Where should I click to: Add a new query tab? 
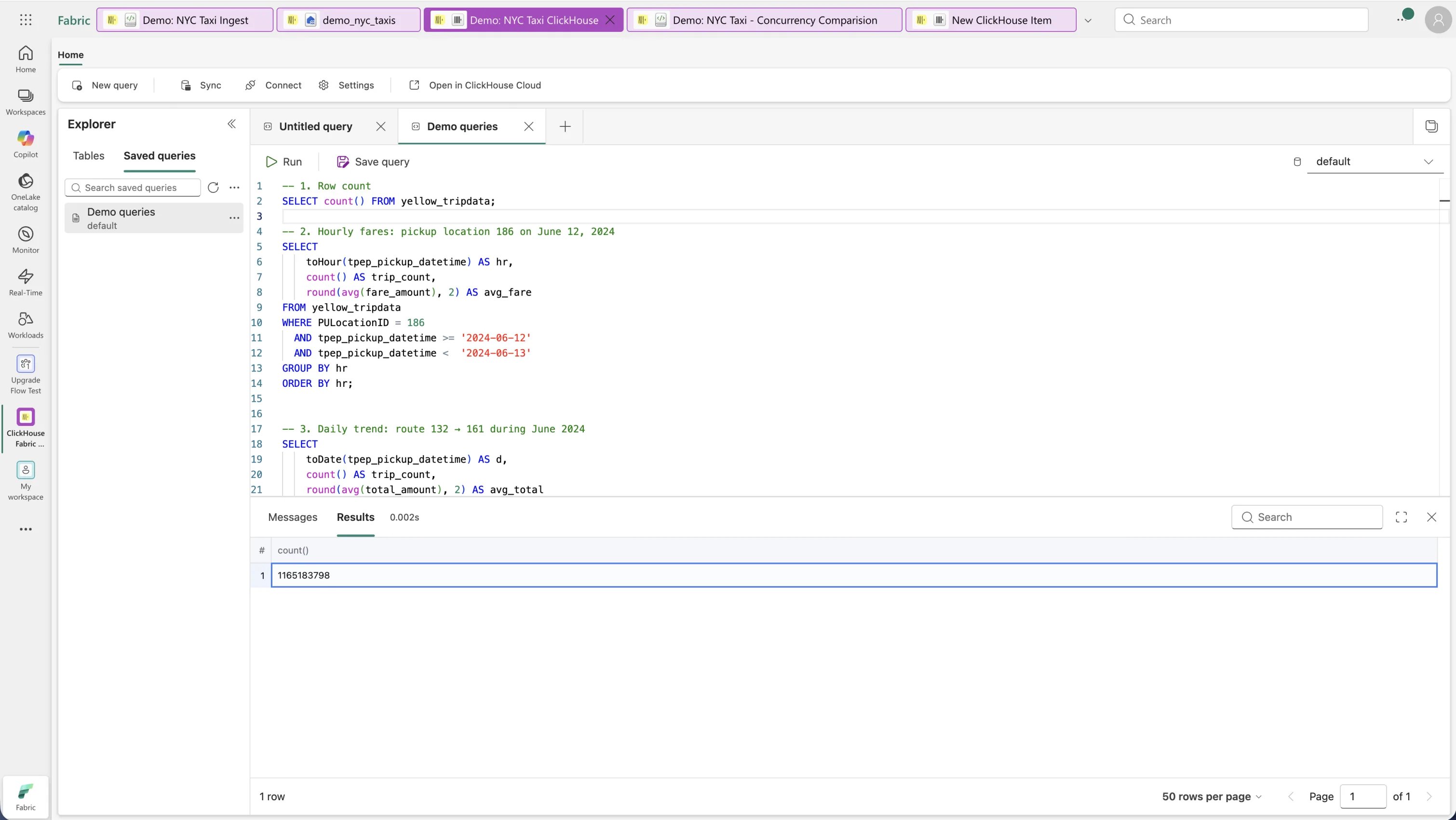[x=565, y=127]
